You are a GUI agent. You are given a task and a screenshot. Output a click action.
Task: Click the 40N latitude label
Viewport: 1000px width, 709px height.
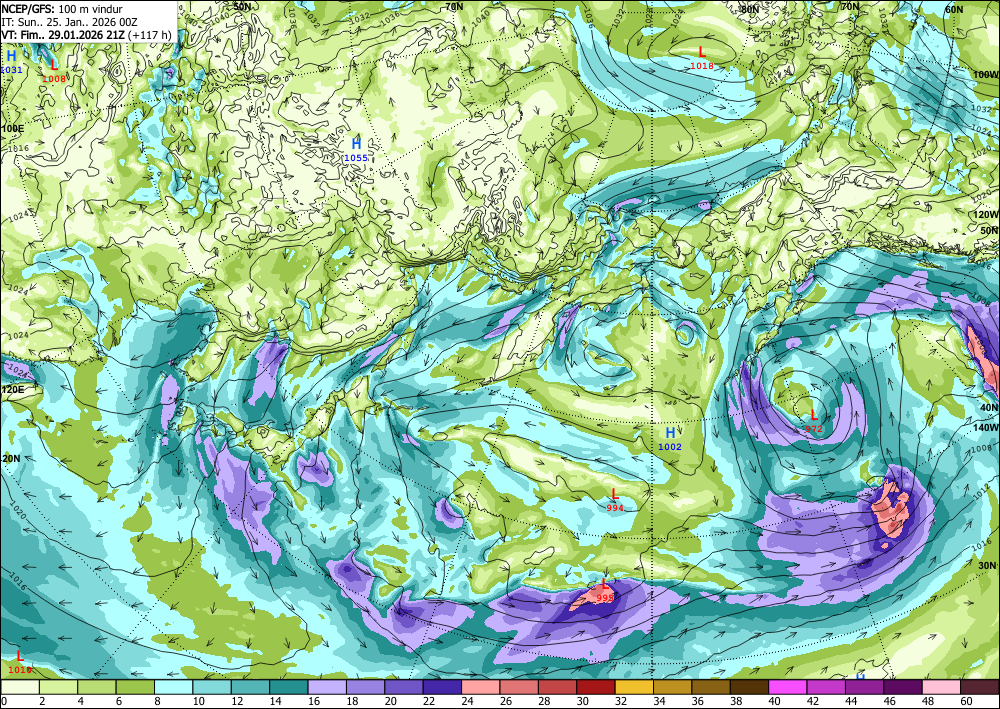point(990,407)
